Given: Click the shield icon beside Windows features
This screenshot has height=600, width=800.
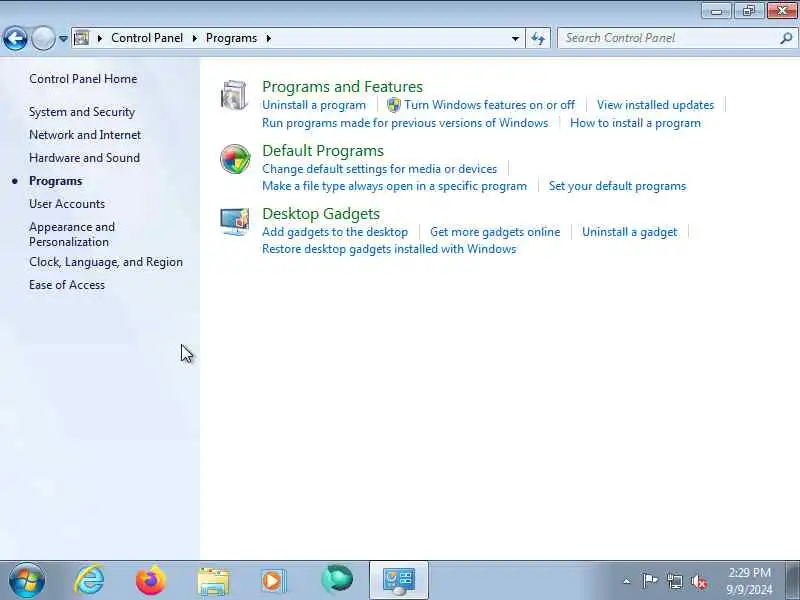Looking at the screenshot, I should pos(393,105).
